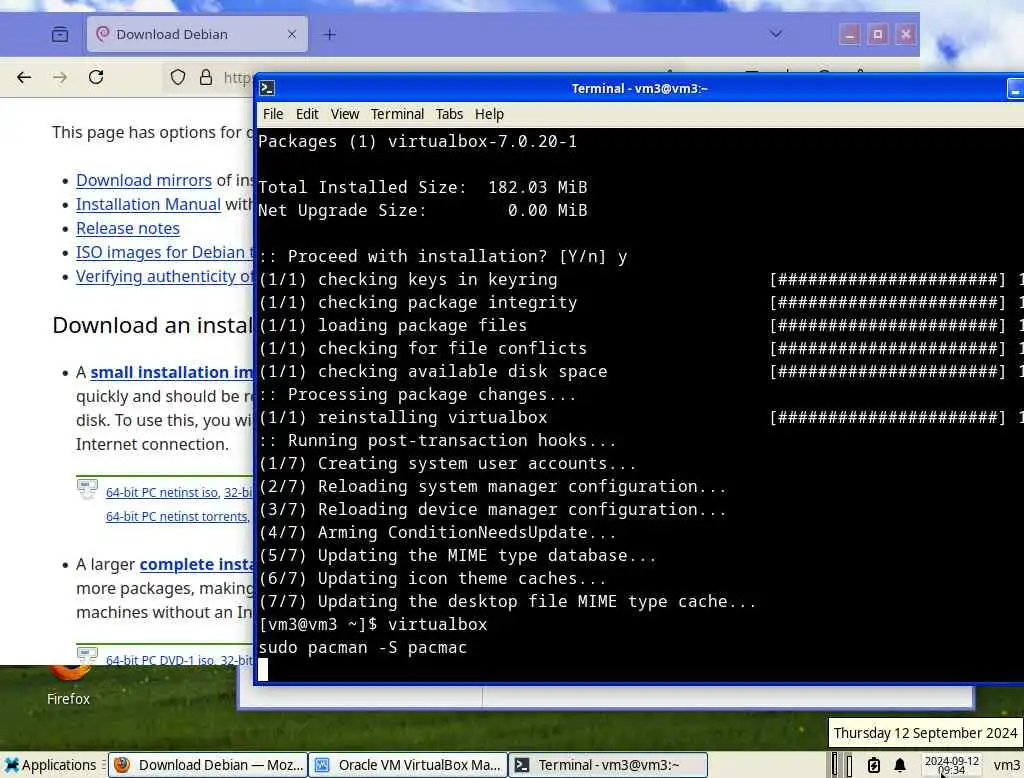Open the Tabs menu in Terminal
Viewport: 1024px width, 778px height.
[x=449, y=114]
